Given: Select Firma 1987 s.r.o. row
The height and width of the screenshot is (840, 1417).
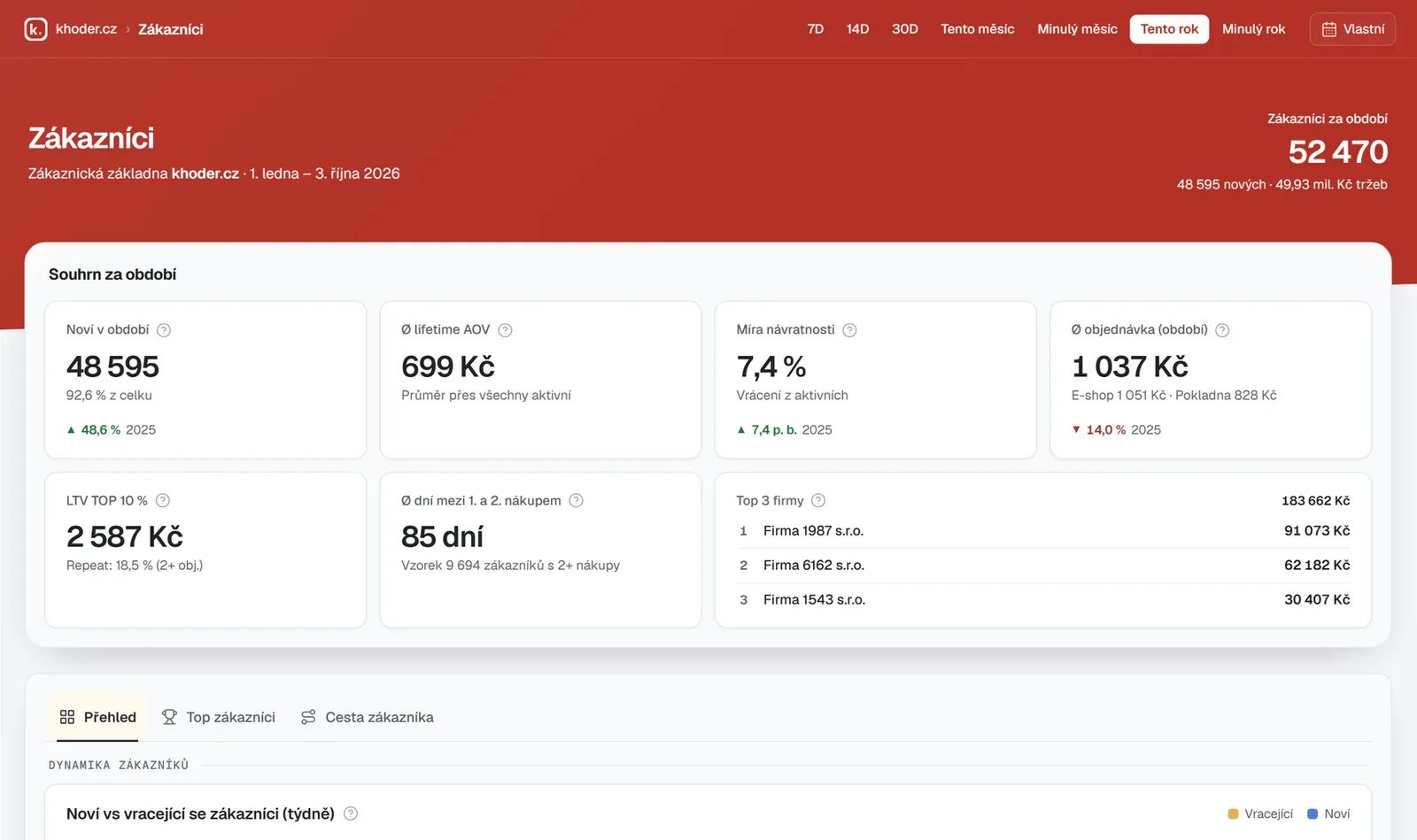Looking at the screenshot, I should click(x=1043, y=531).
